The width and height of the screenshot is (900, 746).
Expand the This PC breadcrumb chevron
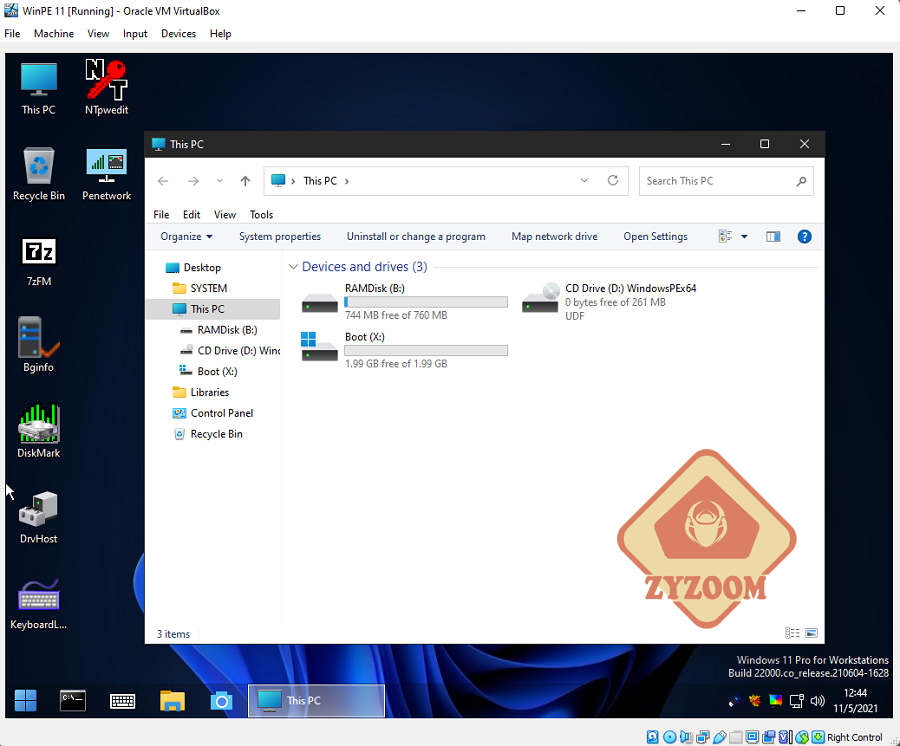tap(347, 181)
